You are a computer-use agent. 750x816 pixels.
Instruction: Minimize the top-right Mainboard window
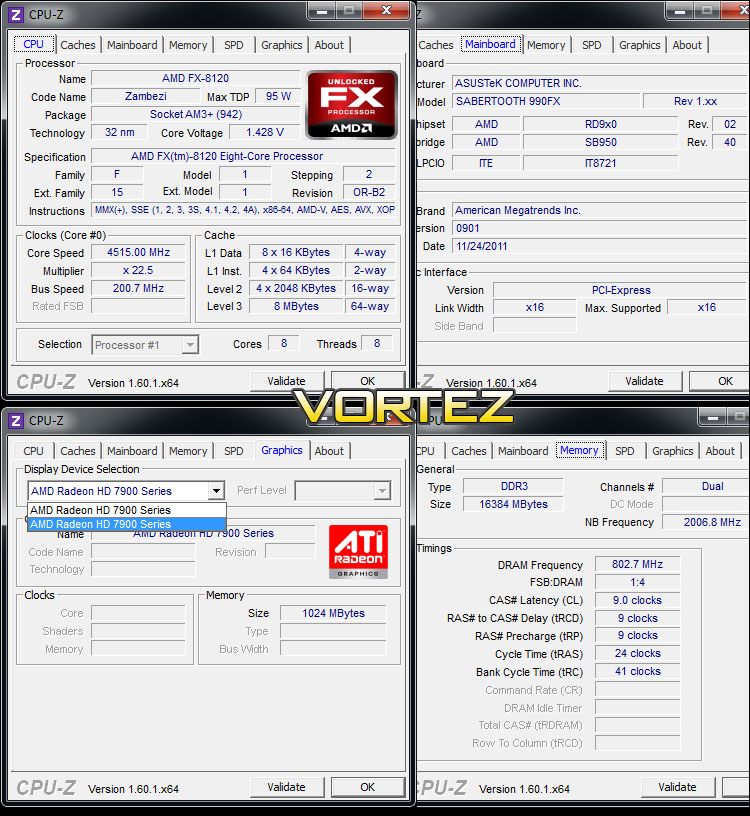[x=679, y=10]
